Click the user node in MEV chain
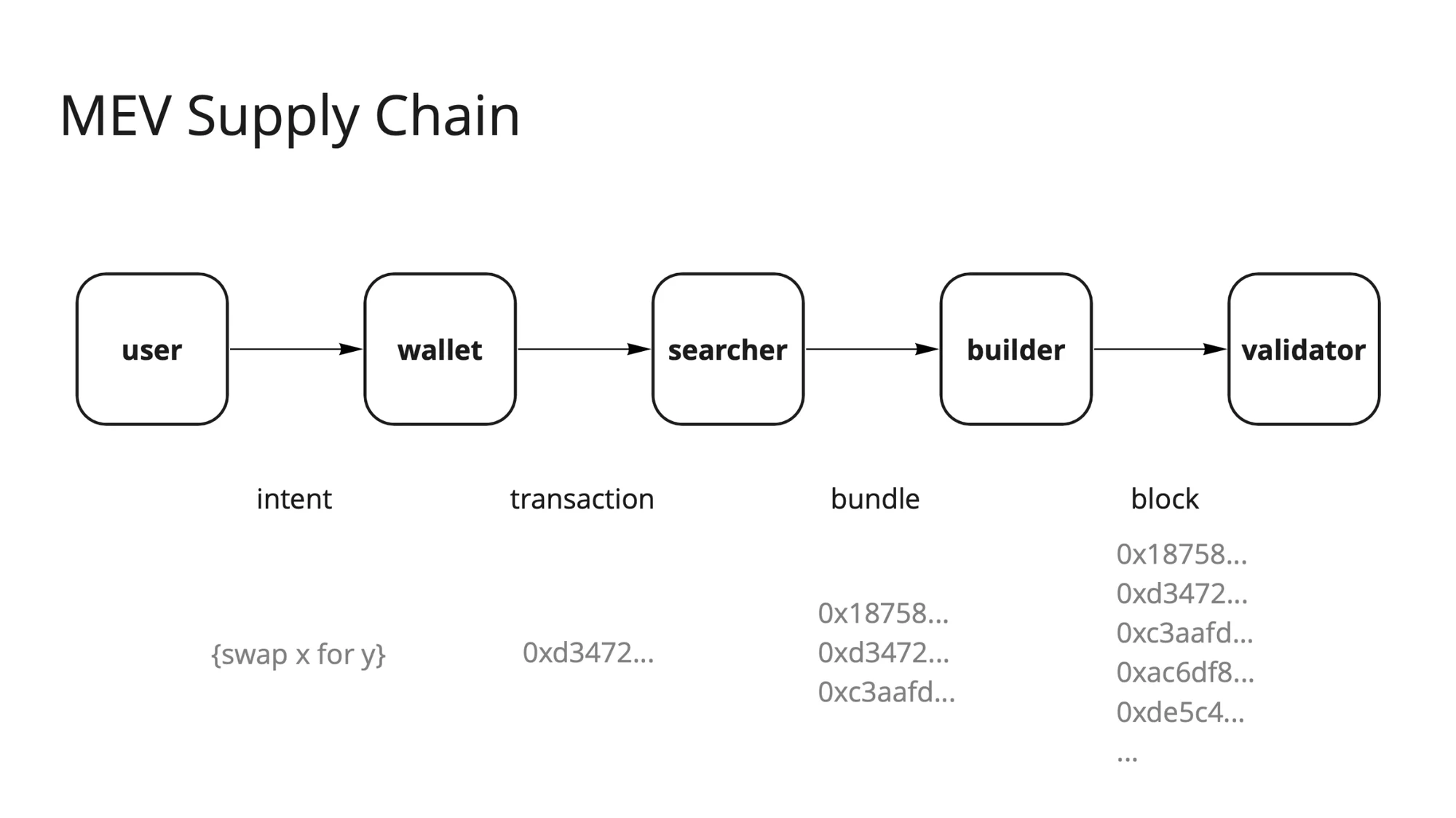This screenshot has width=1456, height=818. (153, 350)
